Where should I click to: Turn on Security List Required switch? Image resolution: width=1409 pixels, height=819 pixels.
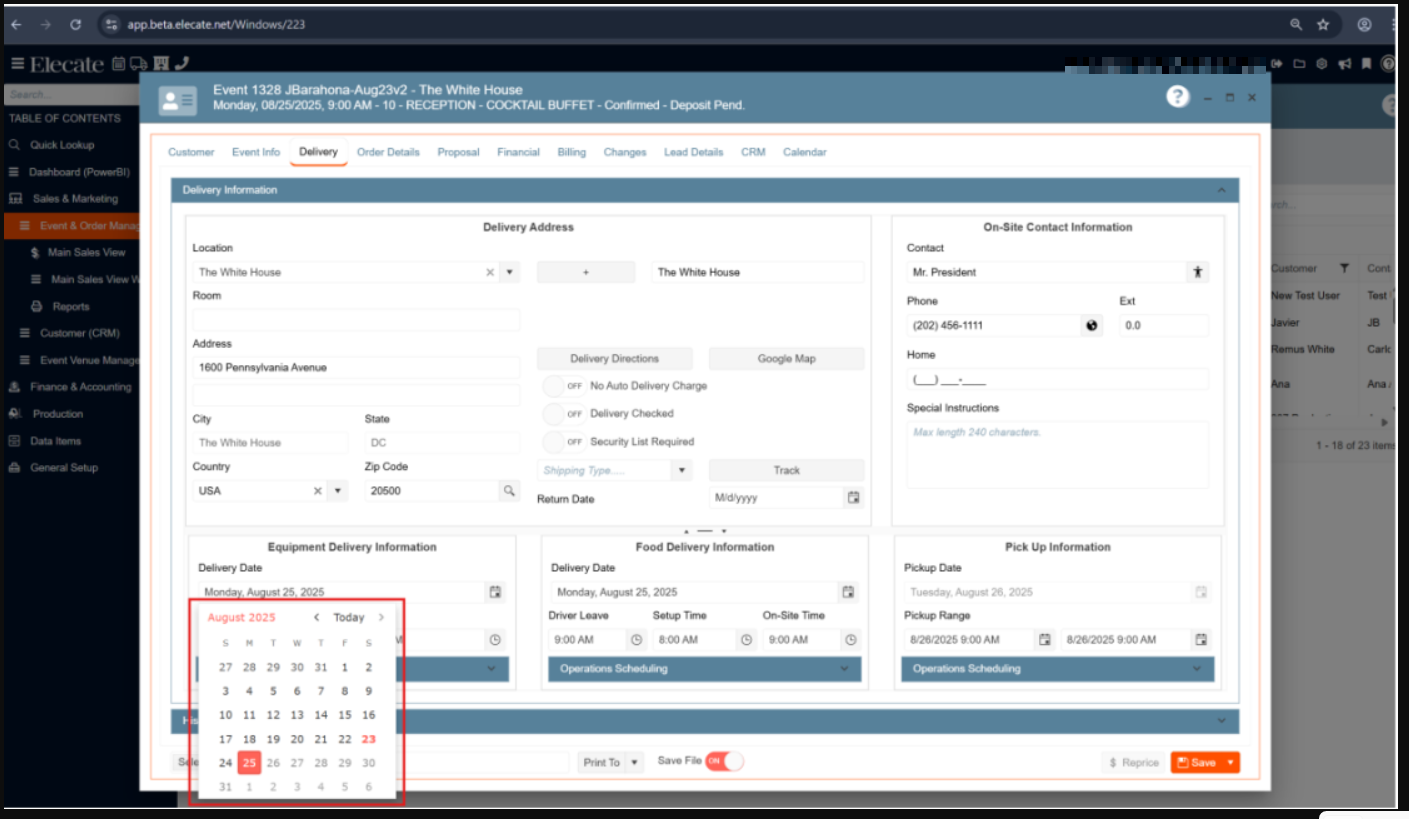tap(564, 442)
